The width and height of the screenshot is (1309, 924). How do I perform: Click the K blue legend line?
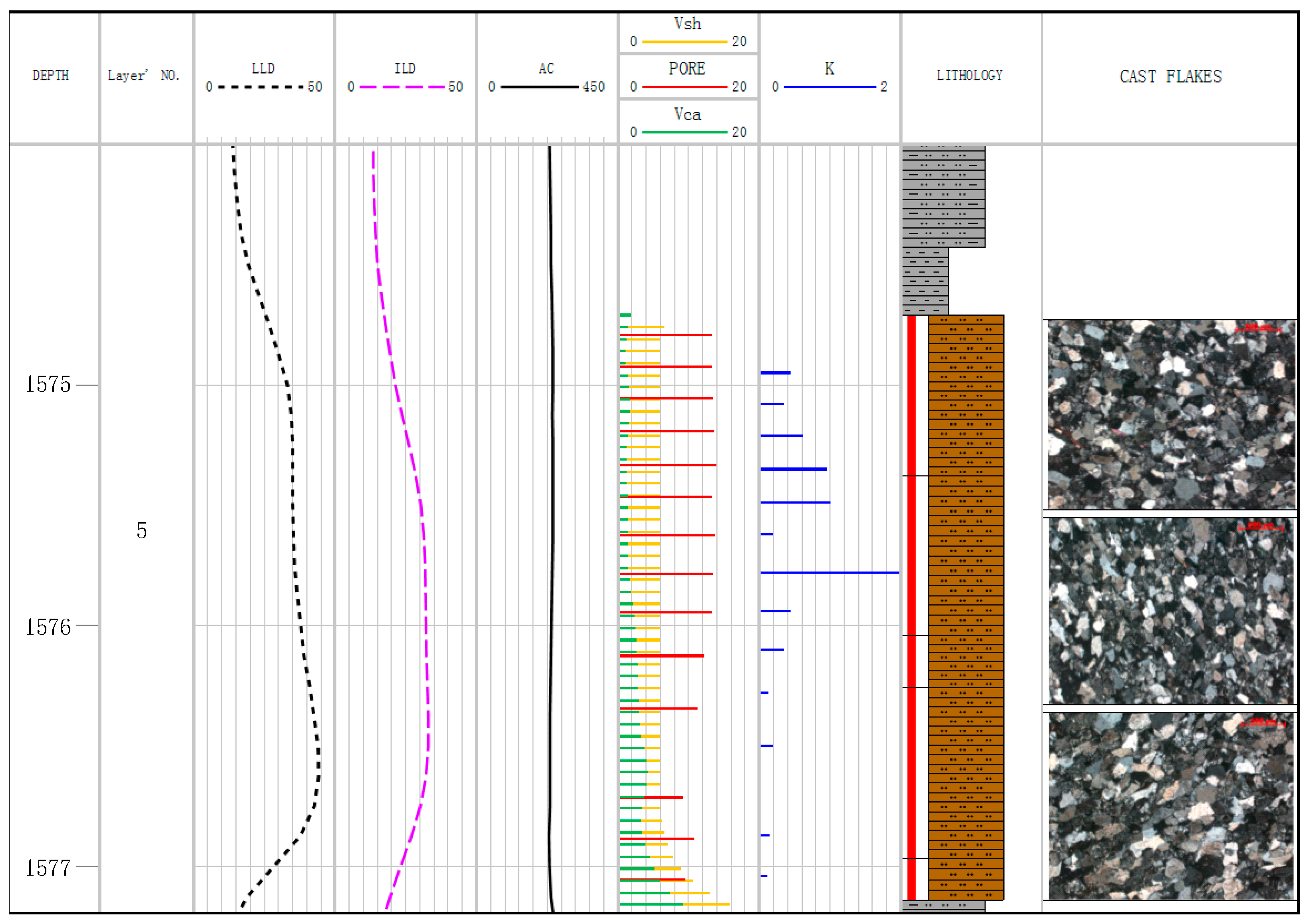(x=830, y=87)
